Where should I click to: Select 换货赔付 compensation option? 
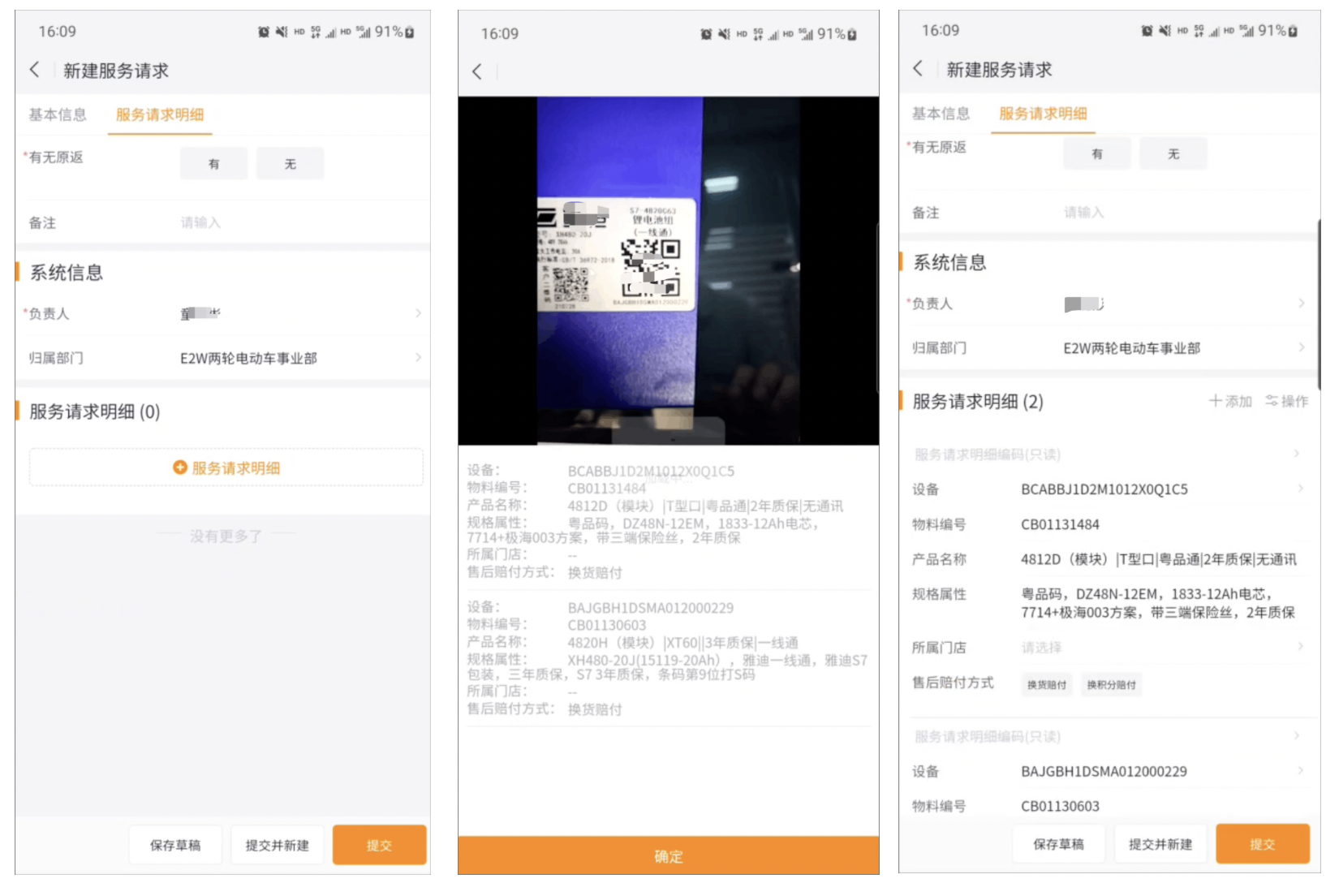(x=1047, y=684)
